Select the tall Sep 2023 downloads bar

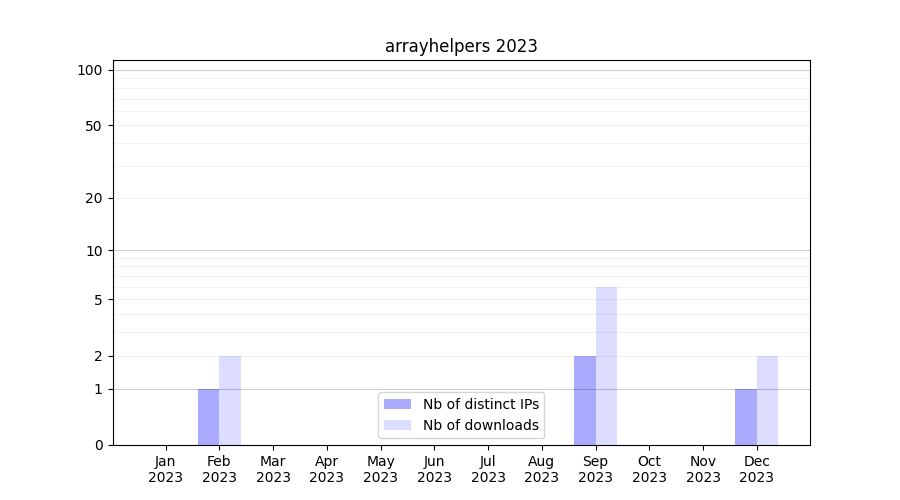pyautogui.click(x=606, y=366)
